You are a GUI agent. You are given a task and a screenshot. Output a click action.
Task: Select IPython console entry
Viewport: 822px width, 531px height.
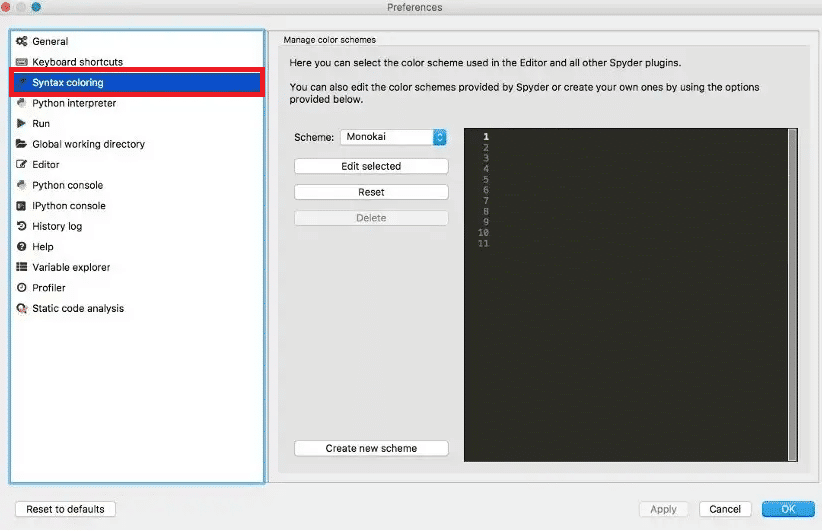pos(137,205)
